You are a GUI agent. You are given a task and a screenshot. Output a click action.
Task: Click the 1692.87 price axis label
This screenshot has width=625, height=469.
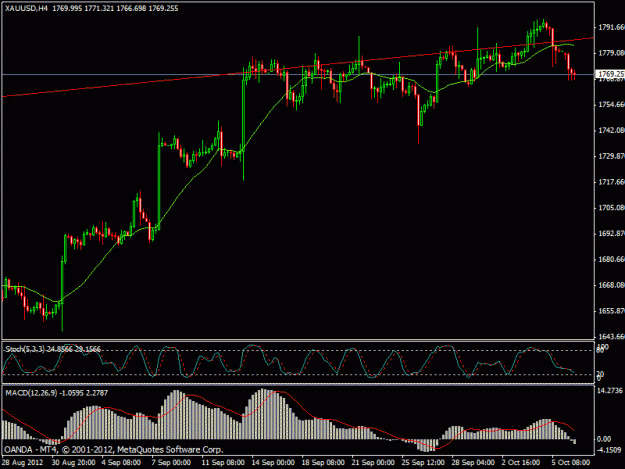(611, 234)
